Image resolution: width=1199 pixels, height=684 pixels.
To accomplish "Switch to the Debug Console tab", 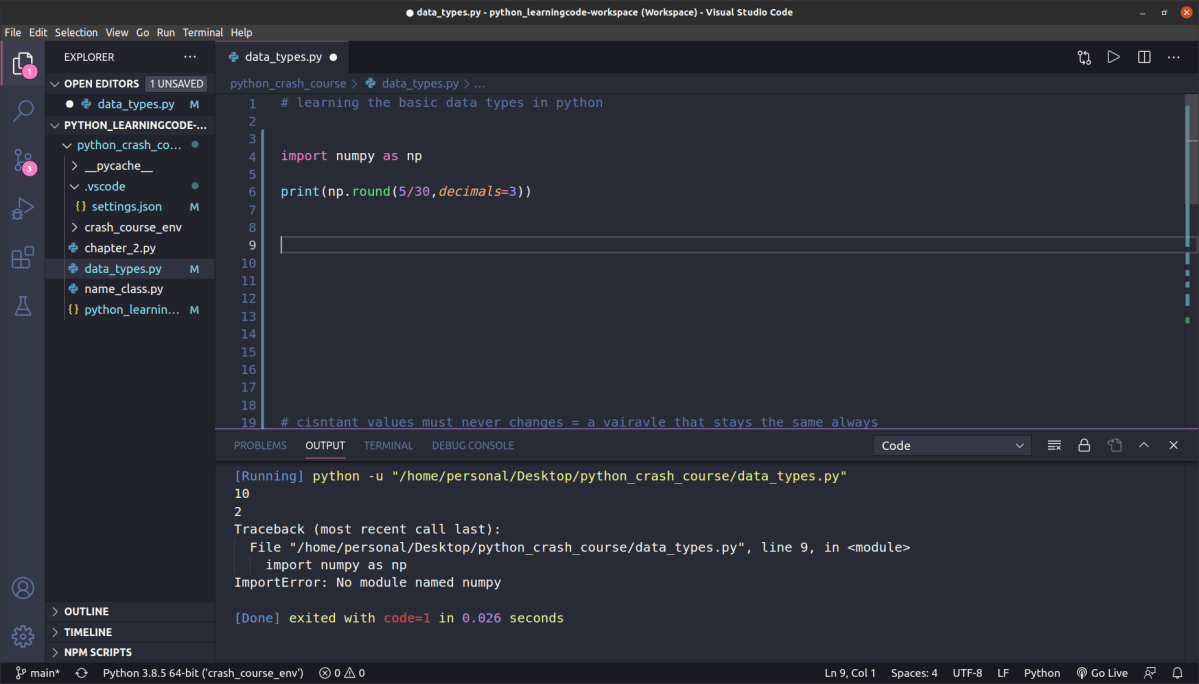I will coord(473,446).
